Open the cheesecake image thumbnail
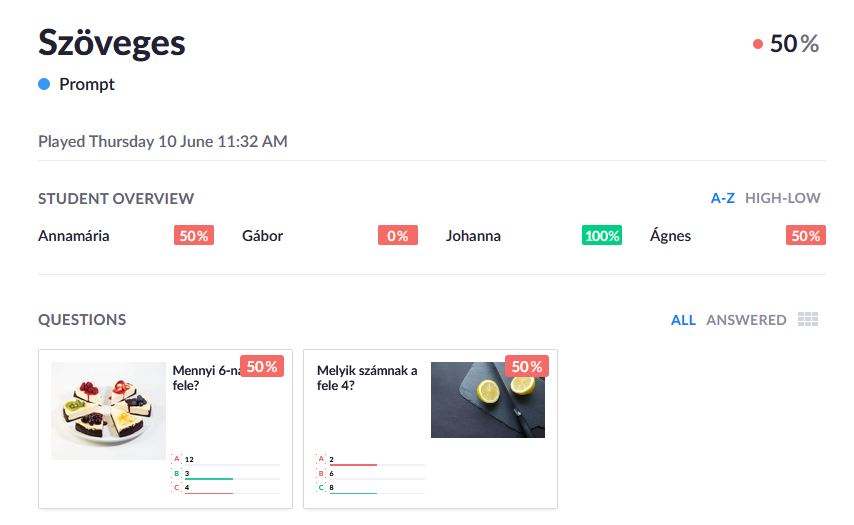The height and width of the screenshot is (525, 854). [108, 411]
